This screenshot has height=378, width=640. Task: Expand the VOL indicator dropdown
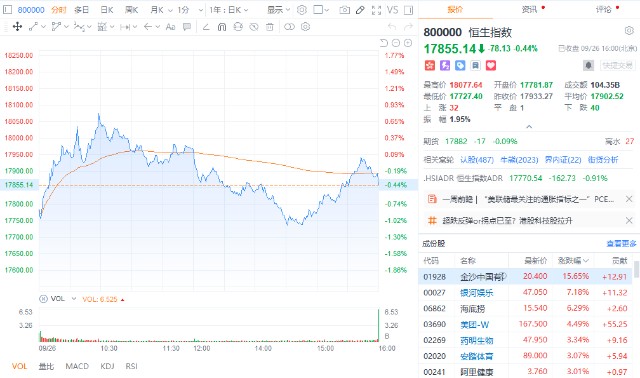pos(74,299)
